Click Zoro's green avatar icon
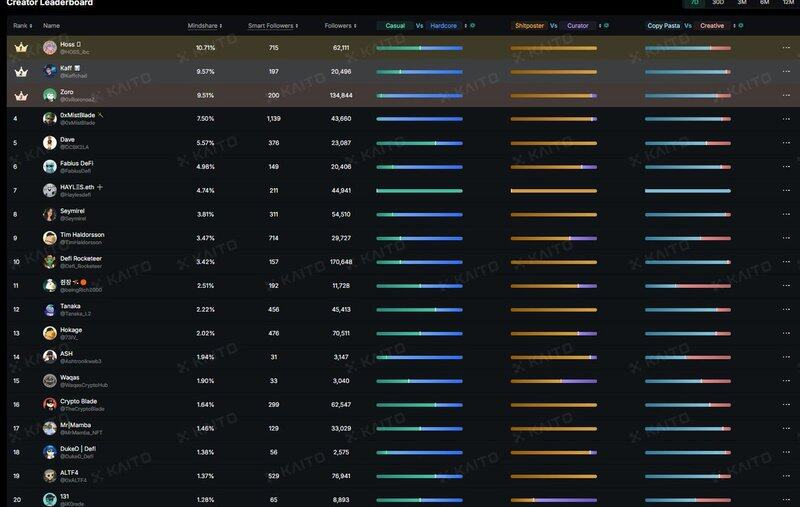The height and width of the screenshot is (507, 800). coord(50,95)
